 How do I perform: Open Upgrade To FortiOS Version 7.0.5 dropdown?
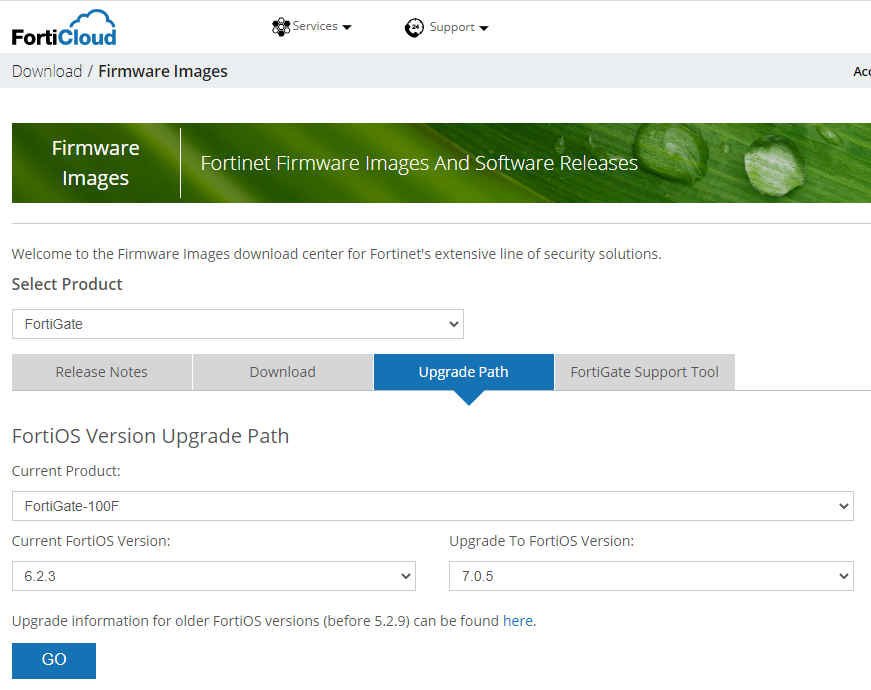click(x=651, y=576)
